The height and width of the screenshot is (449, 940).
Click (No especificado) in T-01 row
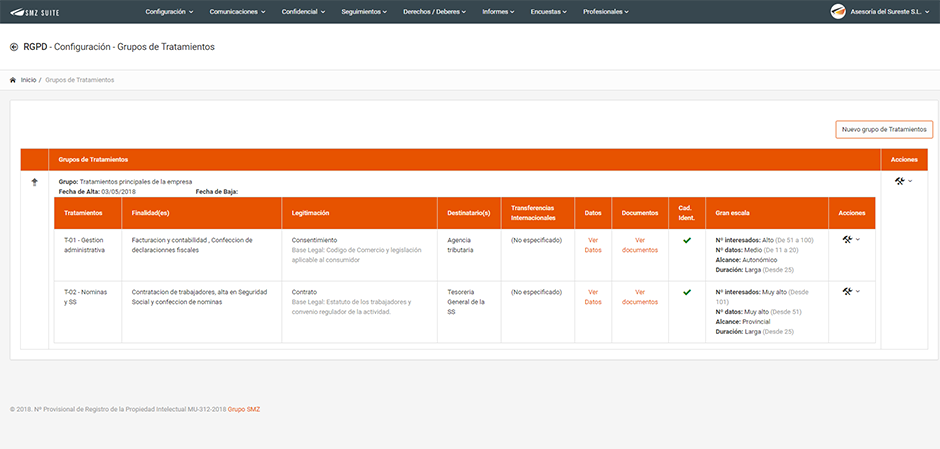pyautogui.click(x=536, y=240)
